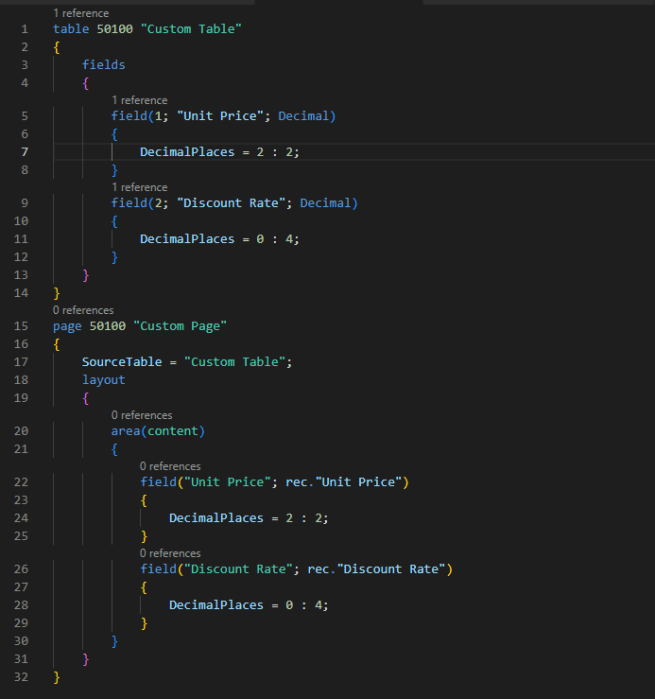Click DecimalPlaces property on line 11
655x699 pixels.
(x=188, y=239)
